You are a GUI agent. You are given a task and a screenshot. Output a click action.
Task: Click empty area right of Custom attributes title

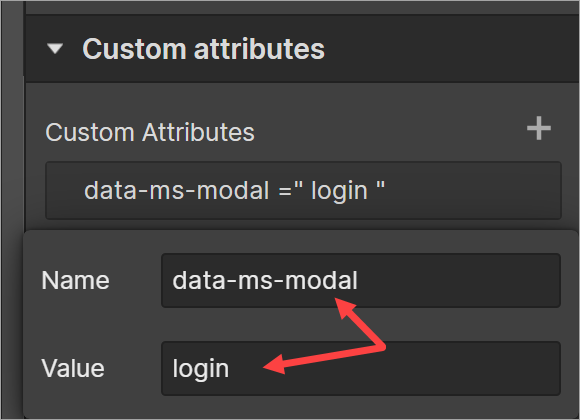click(451, 49)
